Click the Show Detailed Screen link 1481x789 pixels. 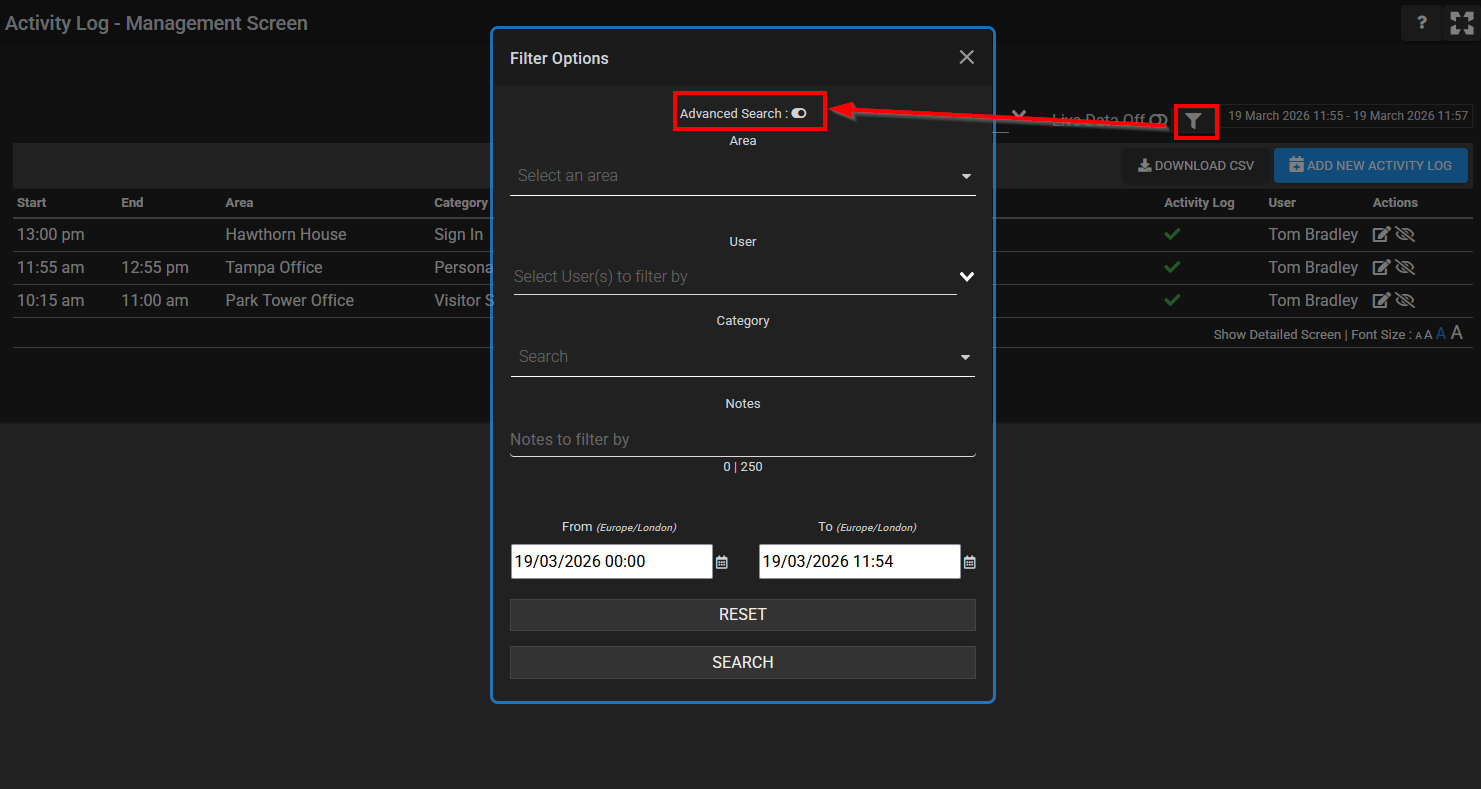1276,335
